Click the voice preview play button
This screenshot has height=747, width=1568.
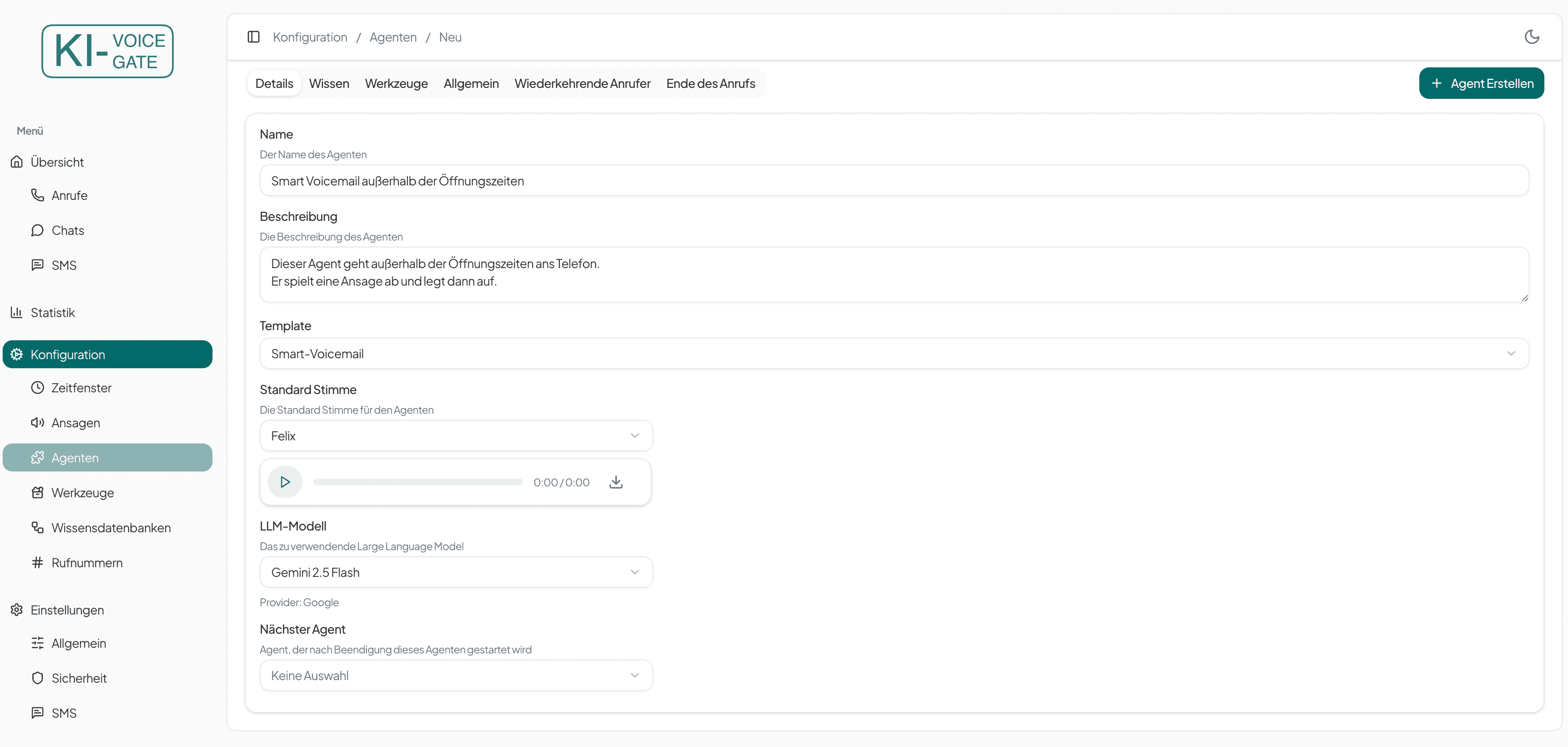285,482
